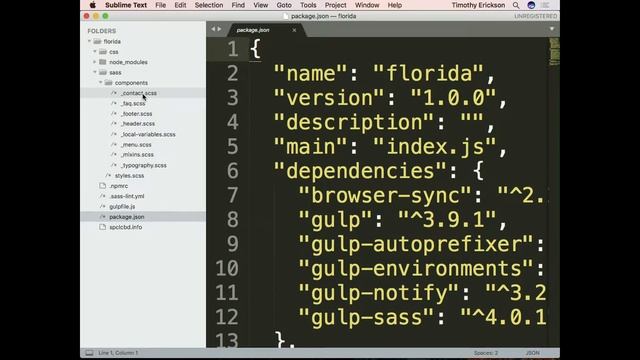Open the Help menu
Viewport: 640px width, 360px height.
pos(394,5)
